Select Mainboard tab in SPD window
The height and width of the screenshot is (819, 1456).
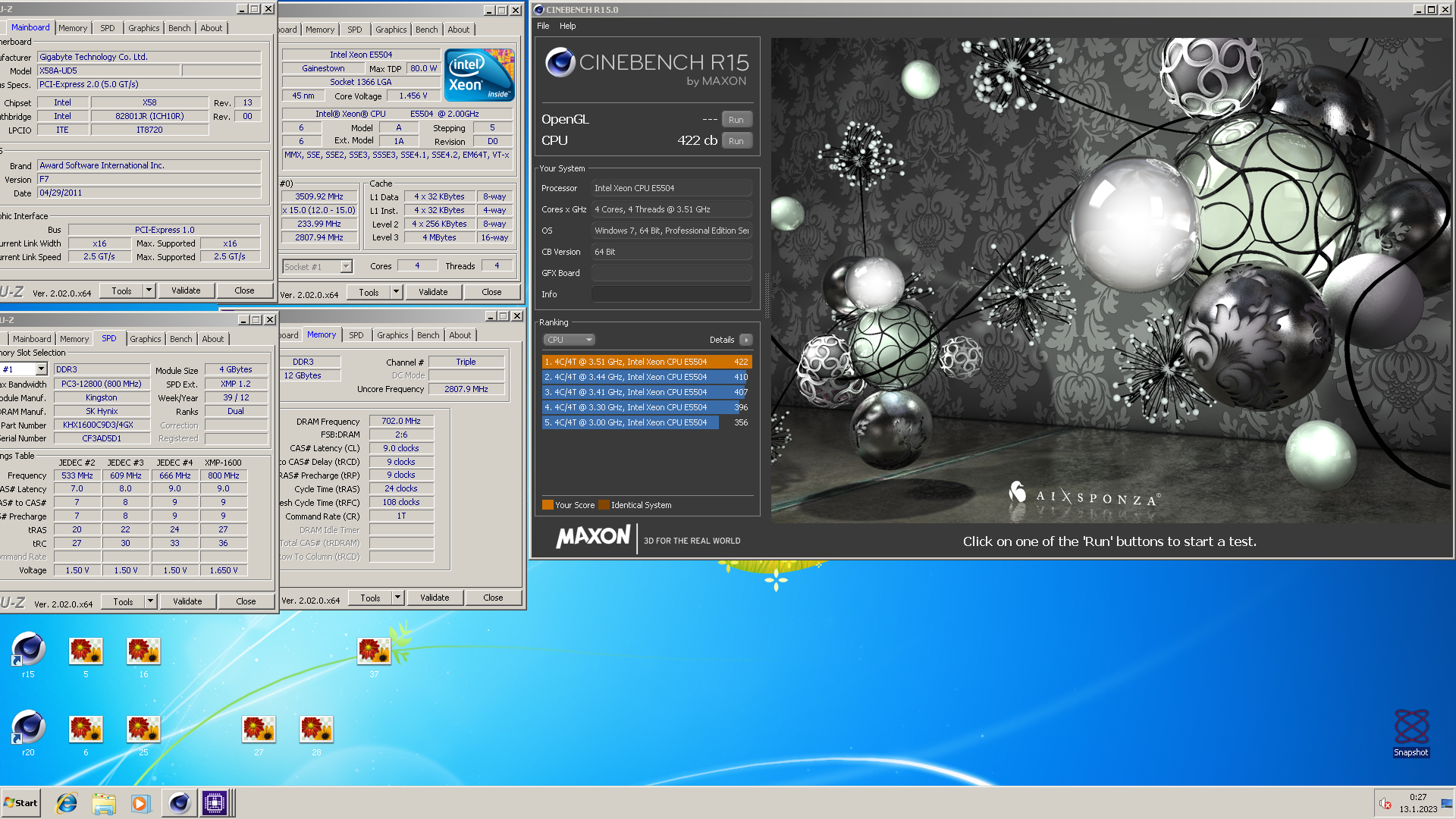[32, 339]
